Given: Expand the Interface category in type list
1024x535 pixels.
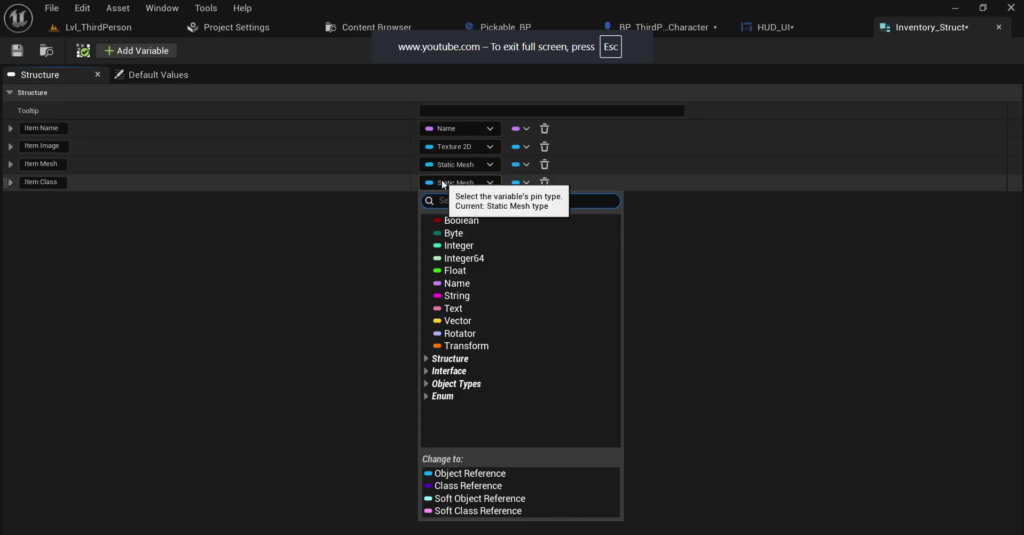Looking at the screenshot, I should coord(426,371).
